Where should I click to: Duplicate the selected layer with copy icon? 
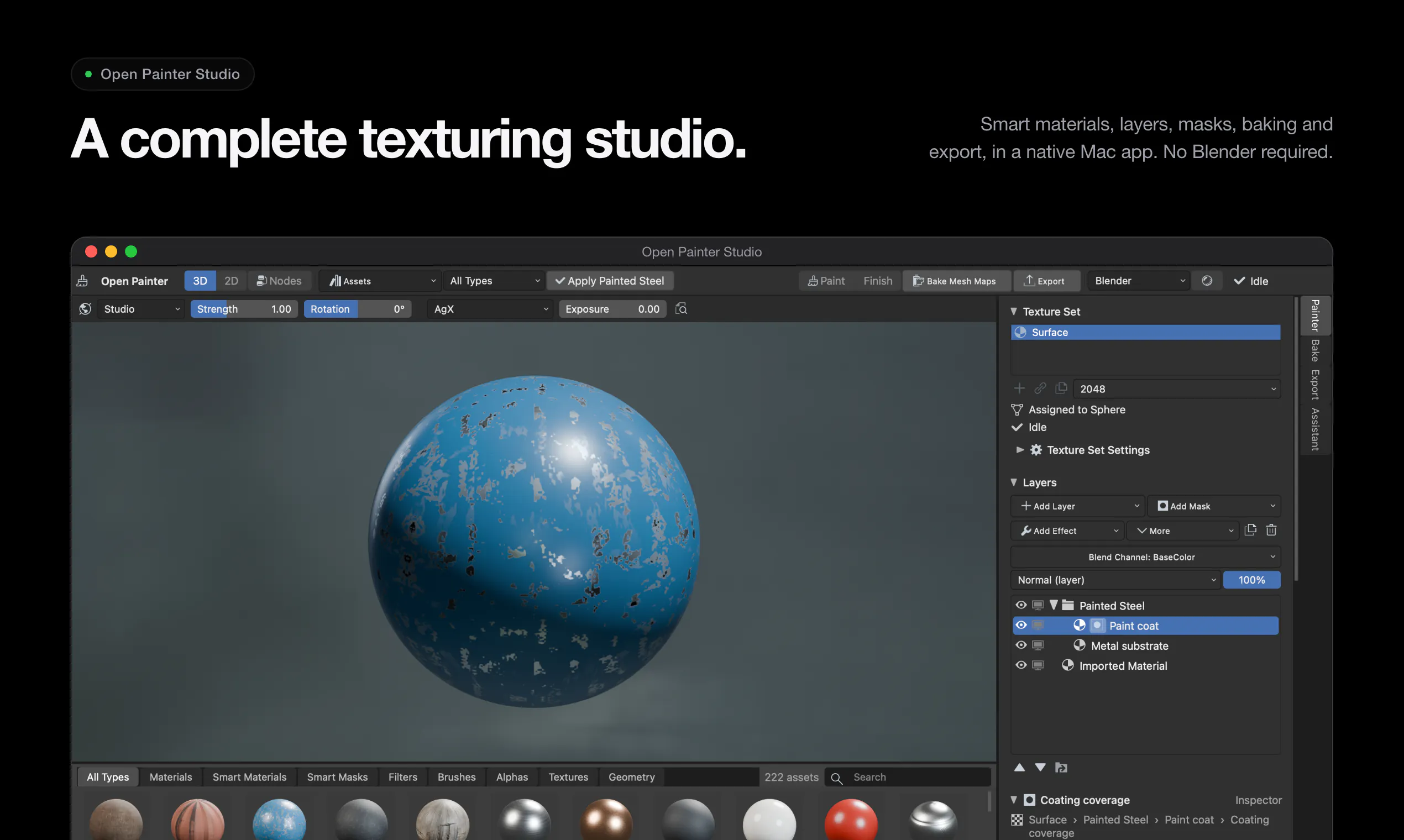click(x=1250, y=531)
